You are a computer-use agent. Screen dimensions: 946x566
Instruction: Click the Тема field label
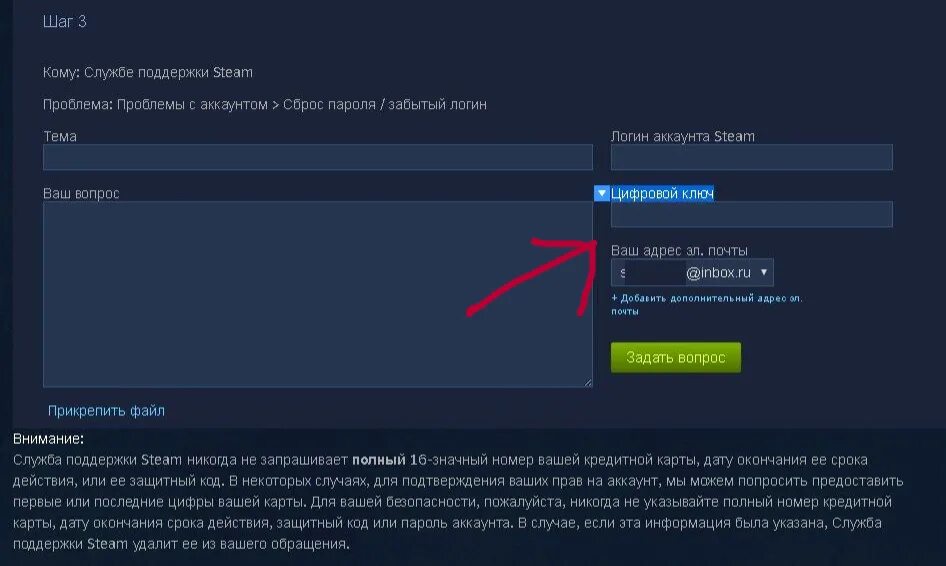pos(60,136)
